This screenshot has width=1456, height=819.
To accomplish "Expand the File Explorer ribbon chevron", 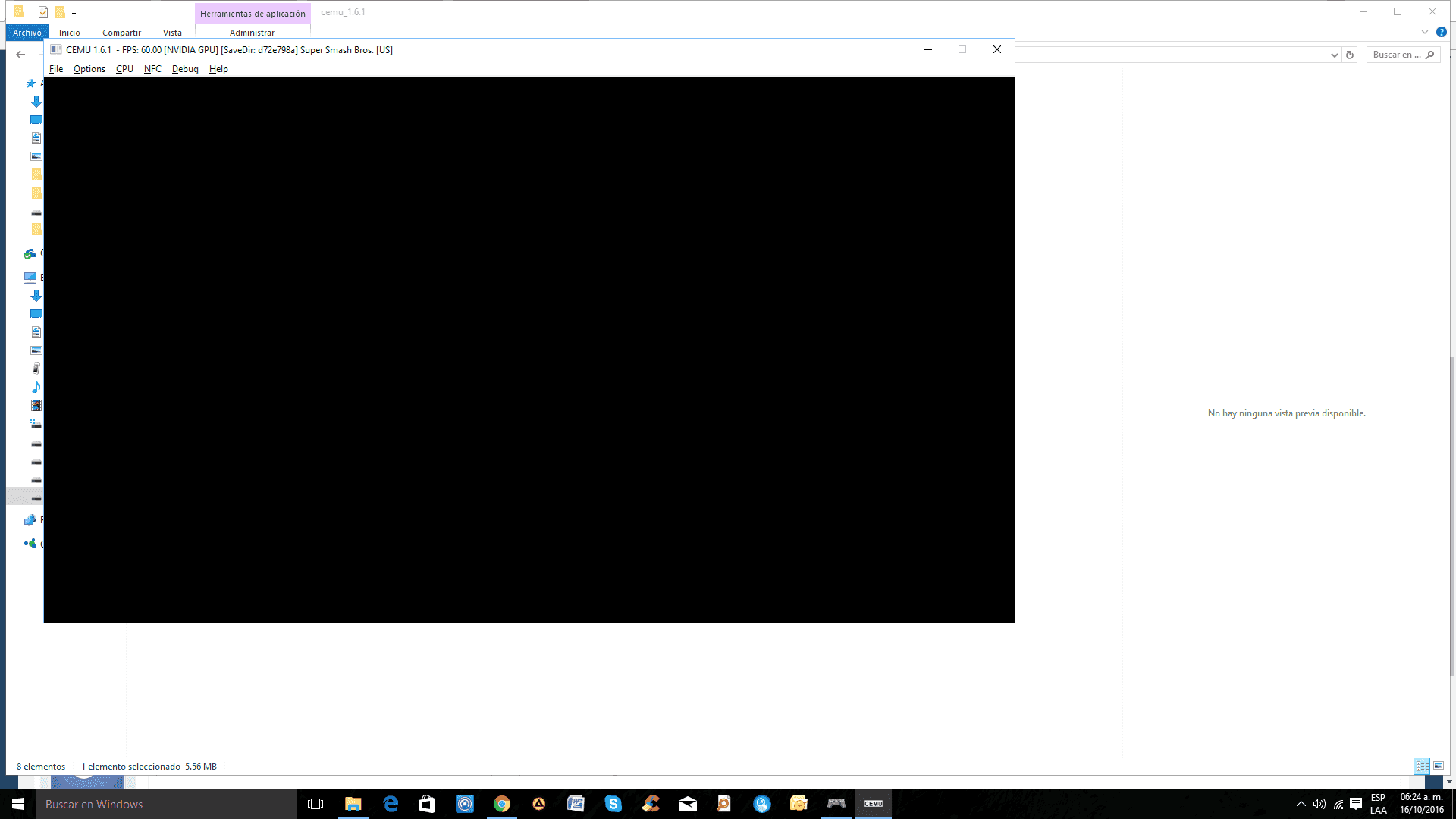I will (x=1424, y=32).
